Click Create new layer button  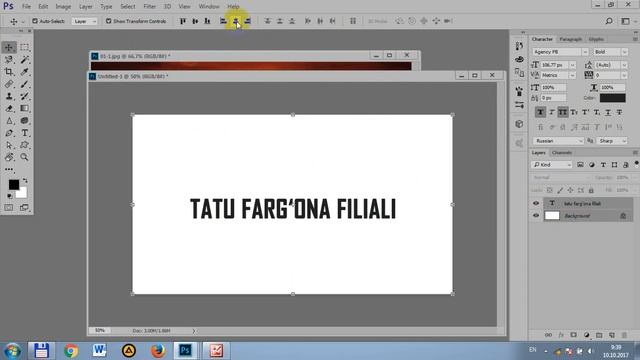[611, 335]
